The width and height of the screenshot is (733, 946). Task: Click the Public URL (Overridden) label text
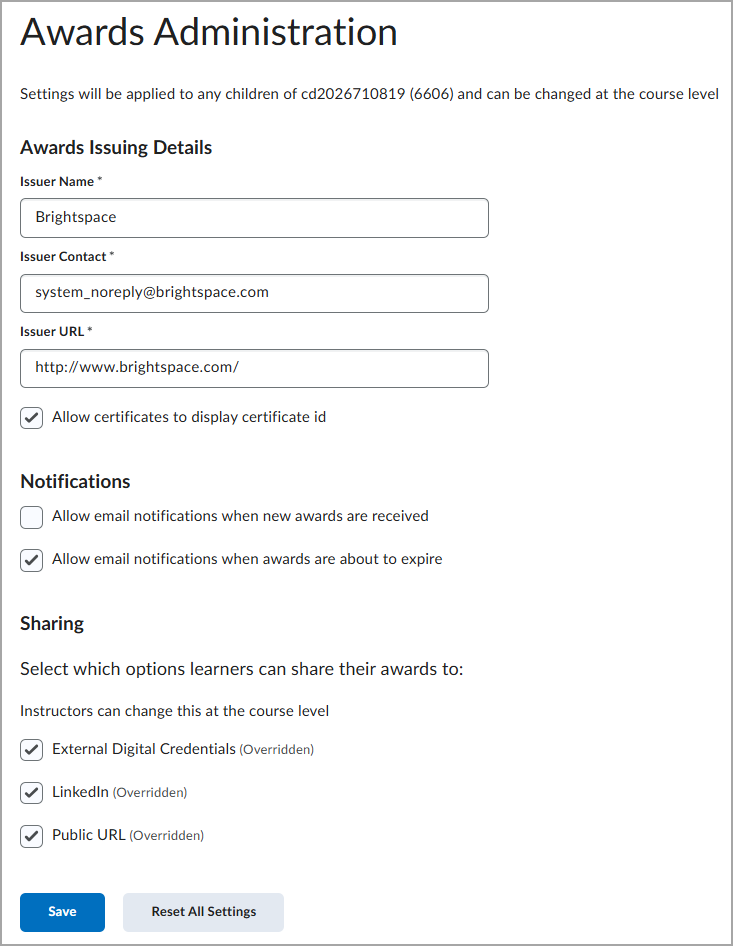tap(128, 835)
